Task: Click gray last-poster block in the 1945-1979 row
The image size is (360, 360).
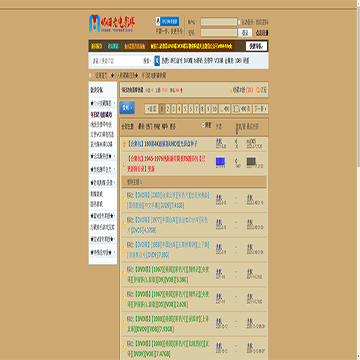Action: pyautogui.click(x=251, y=162)
